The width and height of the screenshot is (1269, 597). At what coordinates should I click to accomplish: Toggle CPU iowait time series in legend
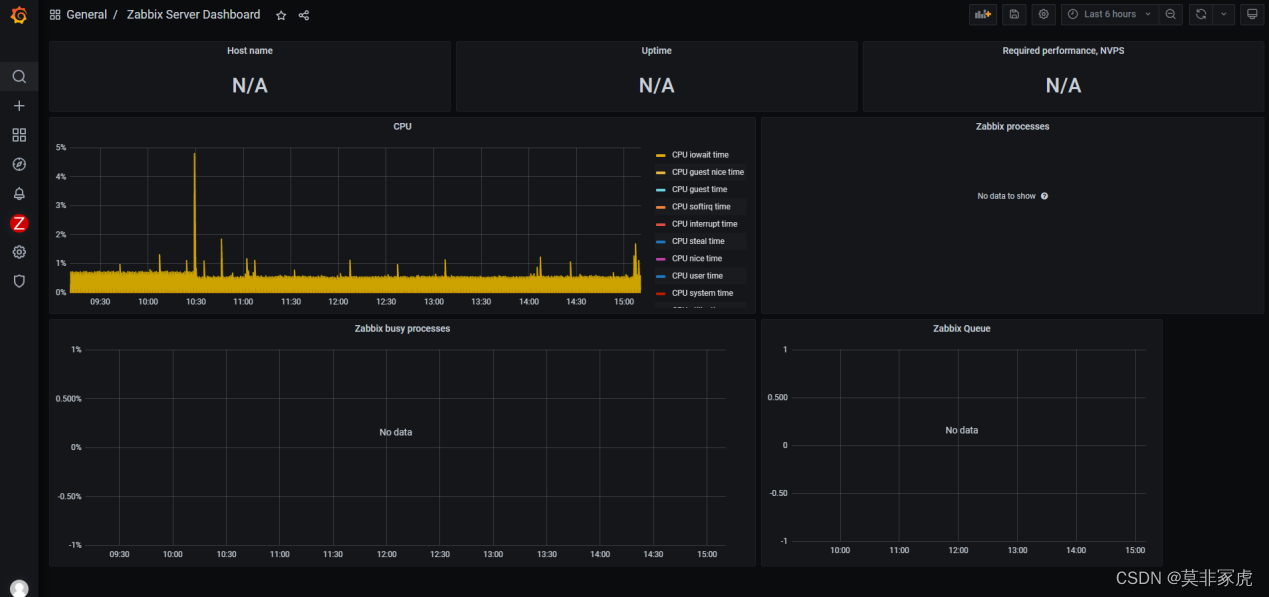coord(700,155)
